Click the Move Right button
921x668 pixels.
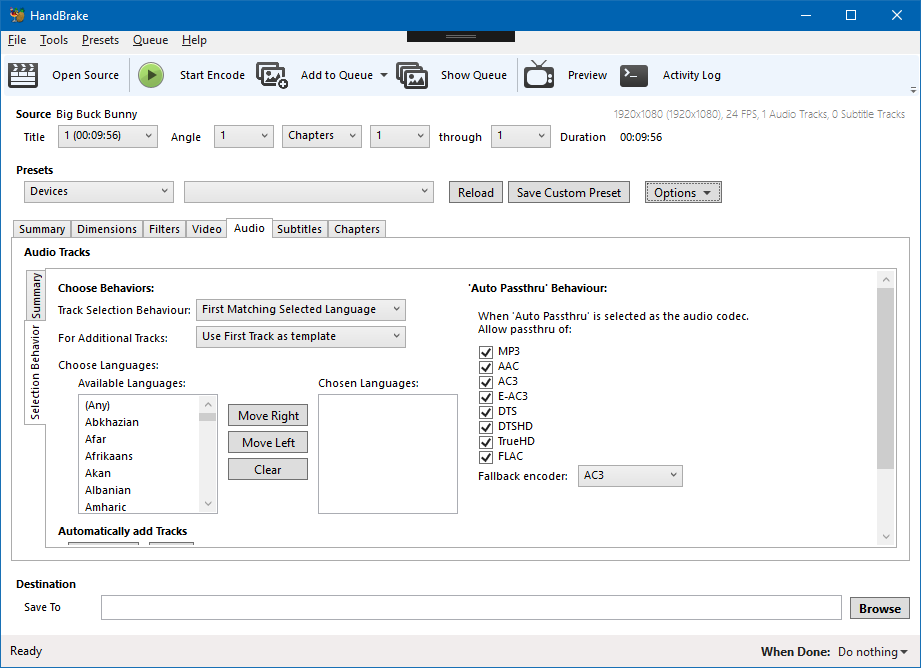[x=268, y=416]
